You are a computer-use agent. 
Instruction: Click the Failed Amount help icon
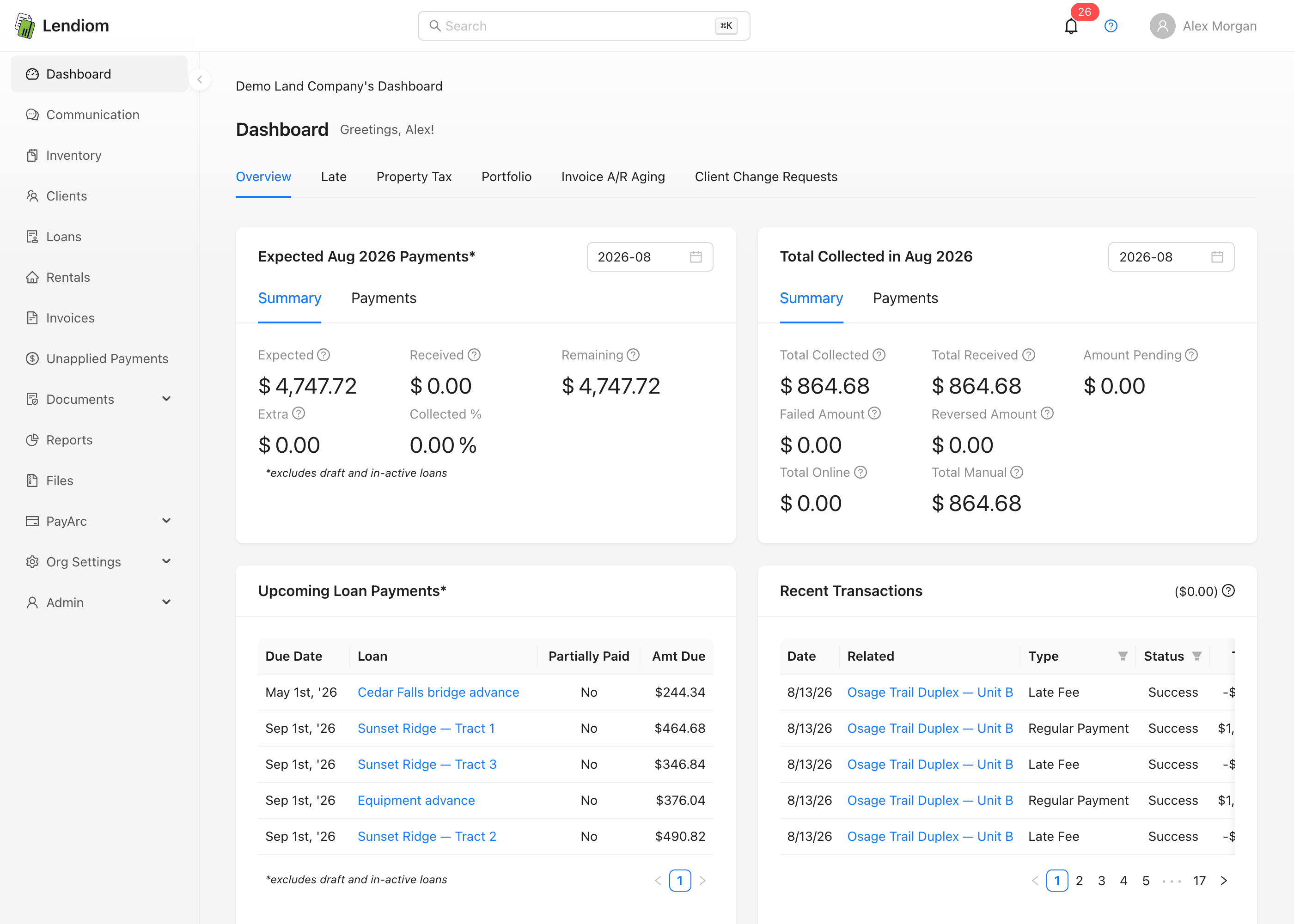(x=875, y=413)
